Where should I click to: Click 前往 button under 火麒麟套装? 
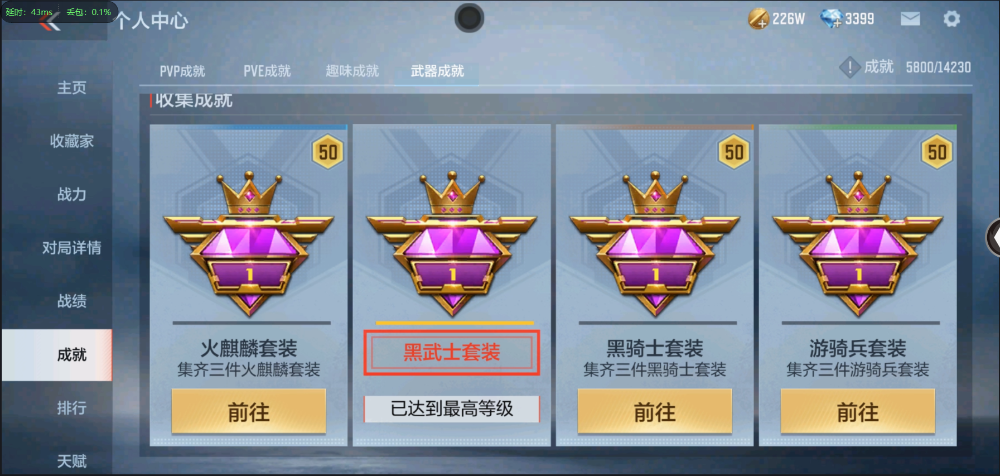click(x=249, y=412)
